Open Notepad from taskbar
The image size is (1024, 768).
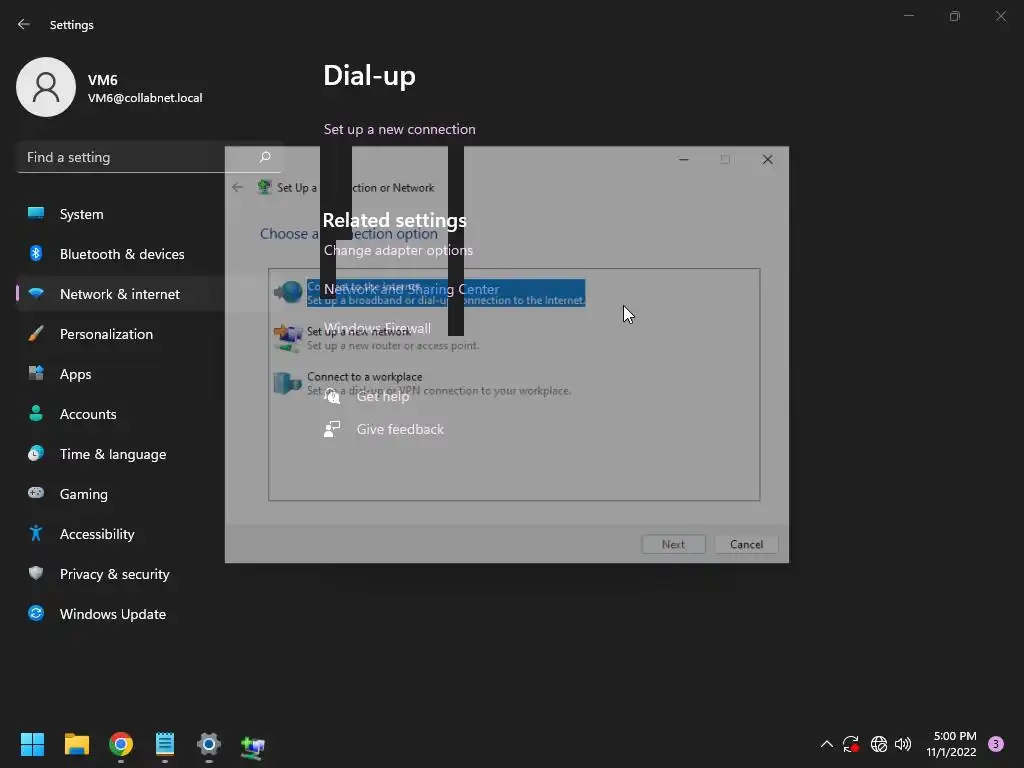pyautogui.click(x=165, y=744)
